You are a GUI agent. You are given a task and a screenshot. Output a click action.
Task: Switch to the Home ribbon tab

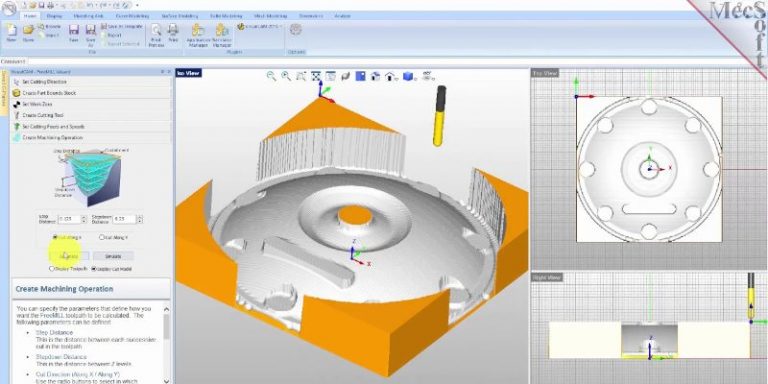coord(31,16)
